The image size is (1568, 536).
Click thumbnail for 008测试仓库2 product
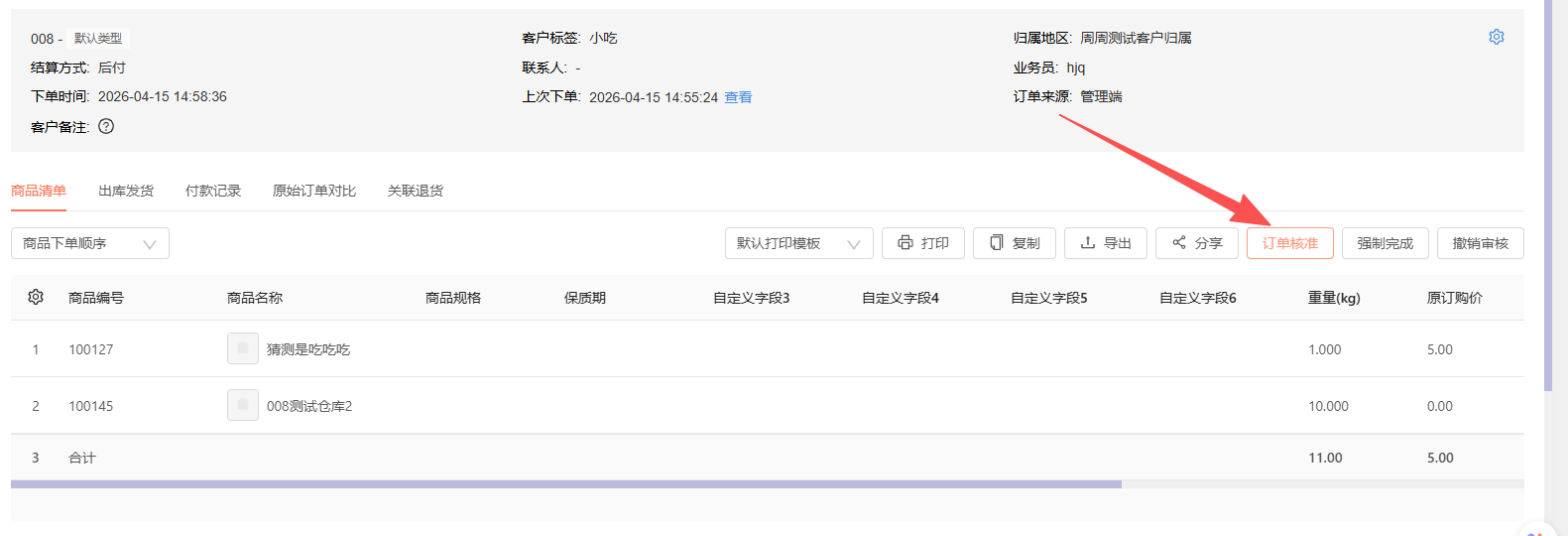coord(243,405)
